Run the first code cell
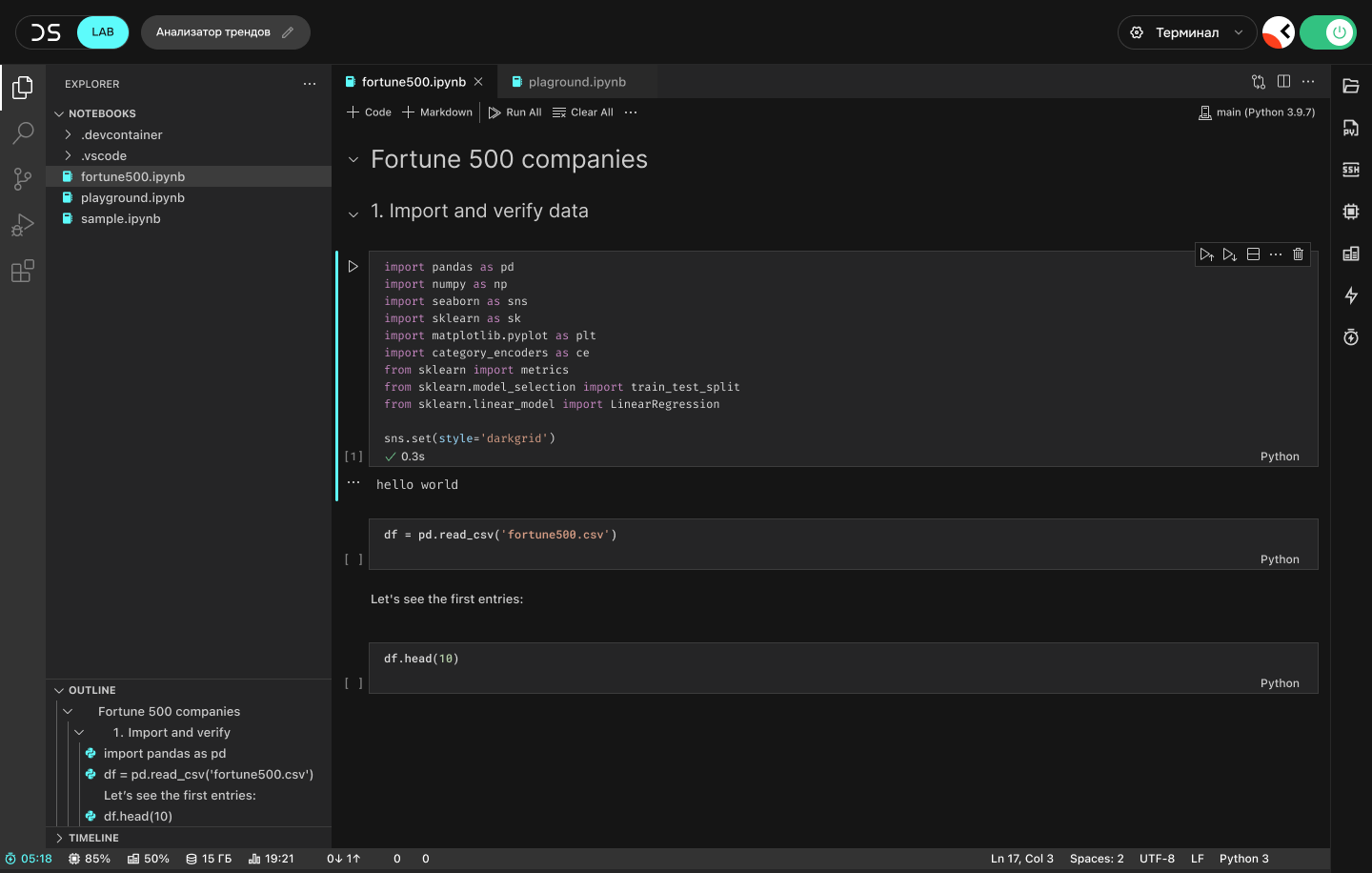This screenshot has height=873, width=1372. click(353, 266)
